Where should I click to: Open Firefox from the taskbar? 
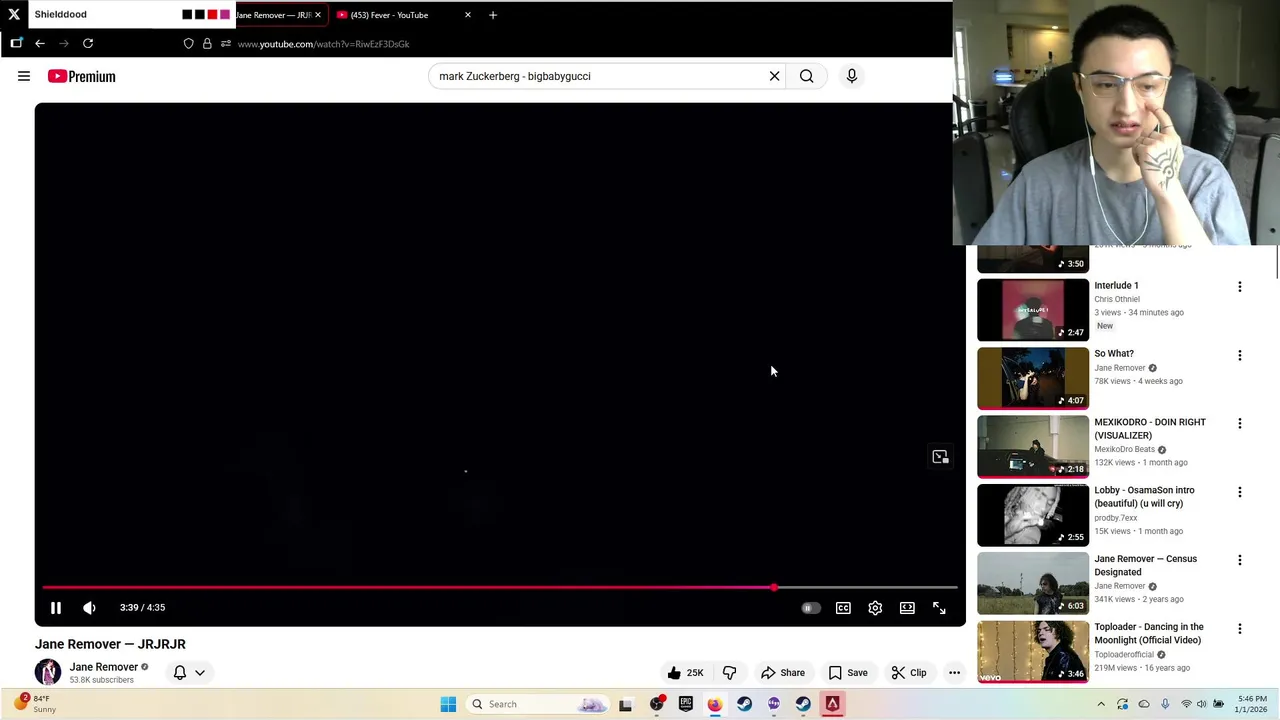714,704
